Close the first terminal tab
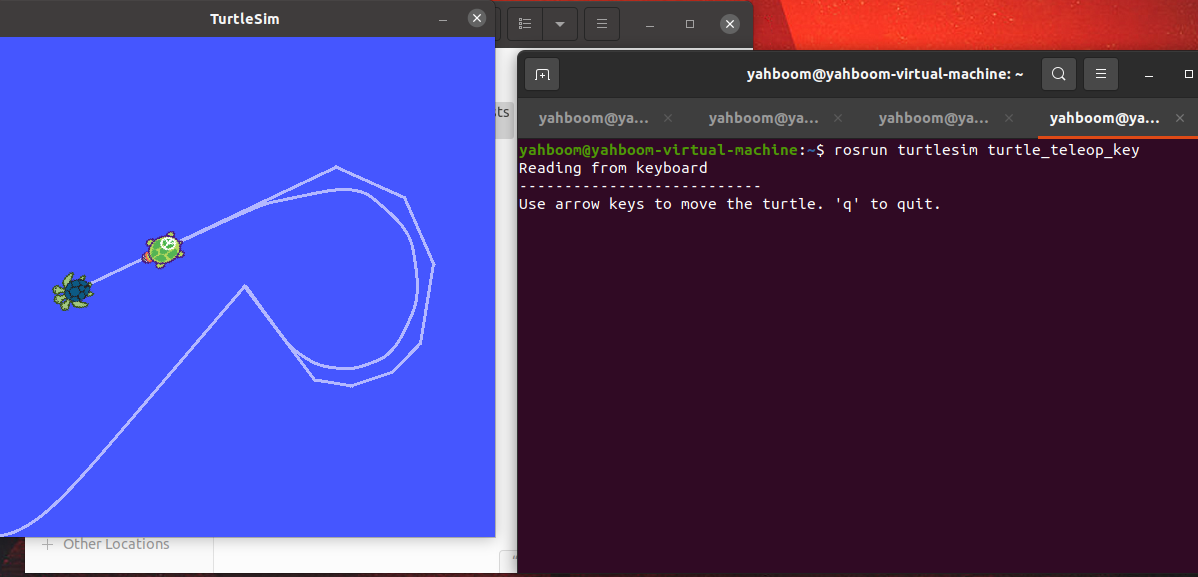 [668, 118]
